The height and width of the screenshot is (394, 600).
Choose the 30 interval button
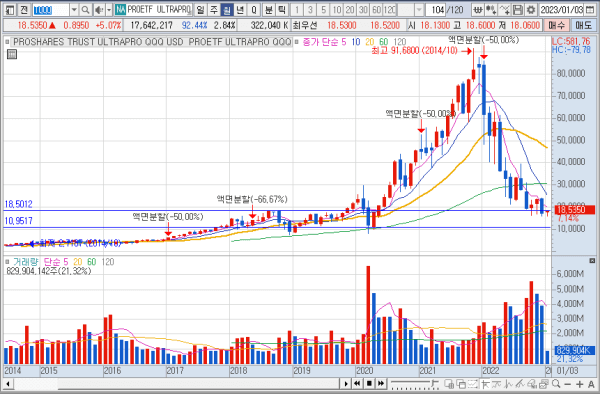[364, 10]
